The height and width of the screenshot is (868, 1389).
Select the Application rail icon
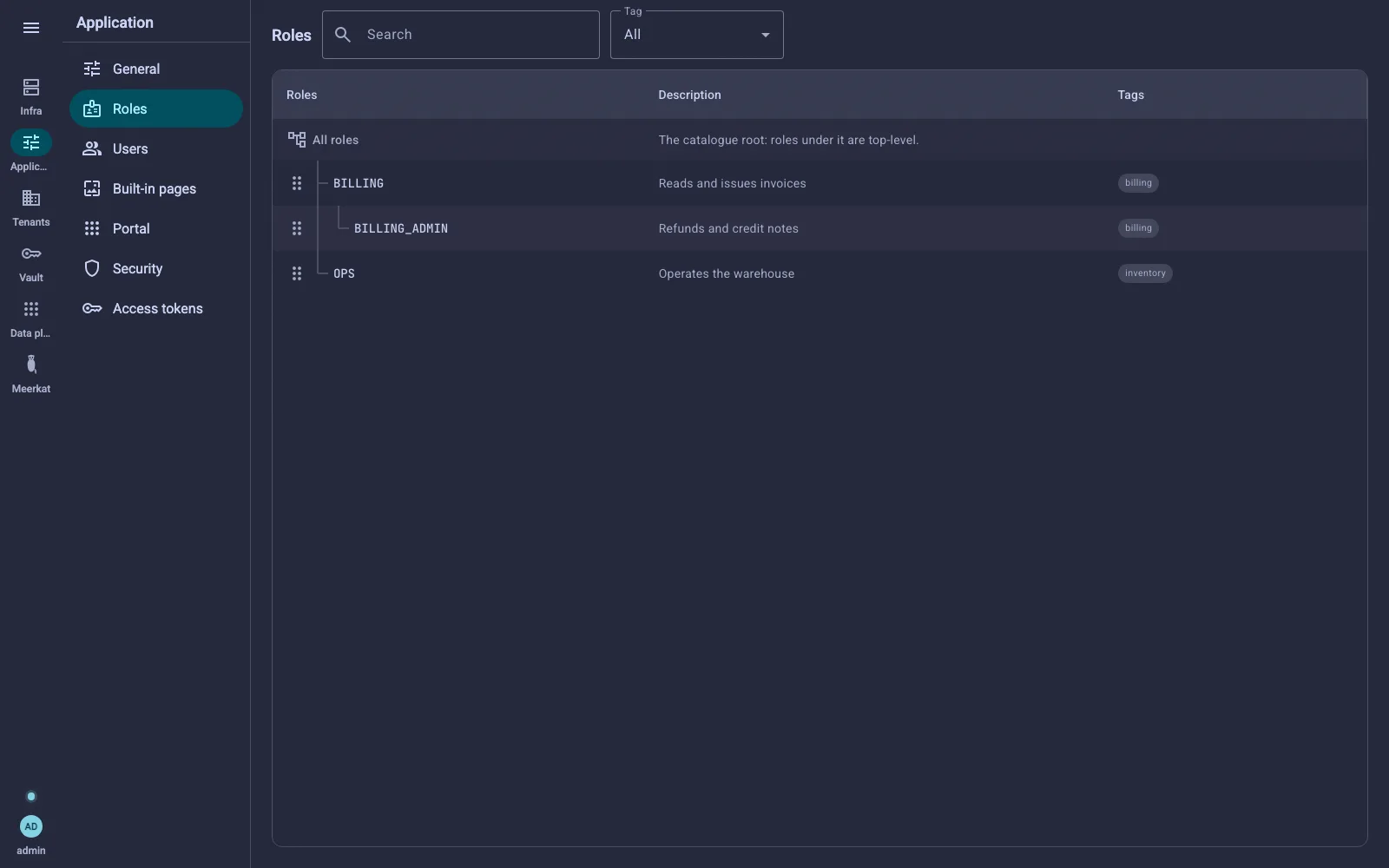[31, 142]
